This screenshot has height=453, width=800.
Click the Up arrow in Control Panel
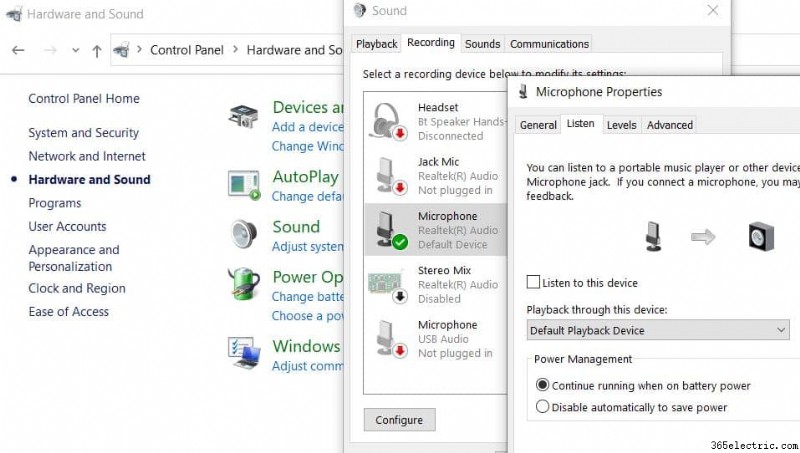coord(97,51)
